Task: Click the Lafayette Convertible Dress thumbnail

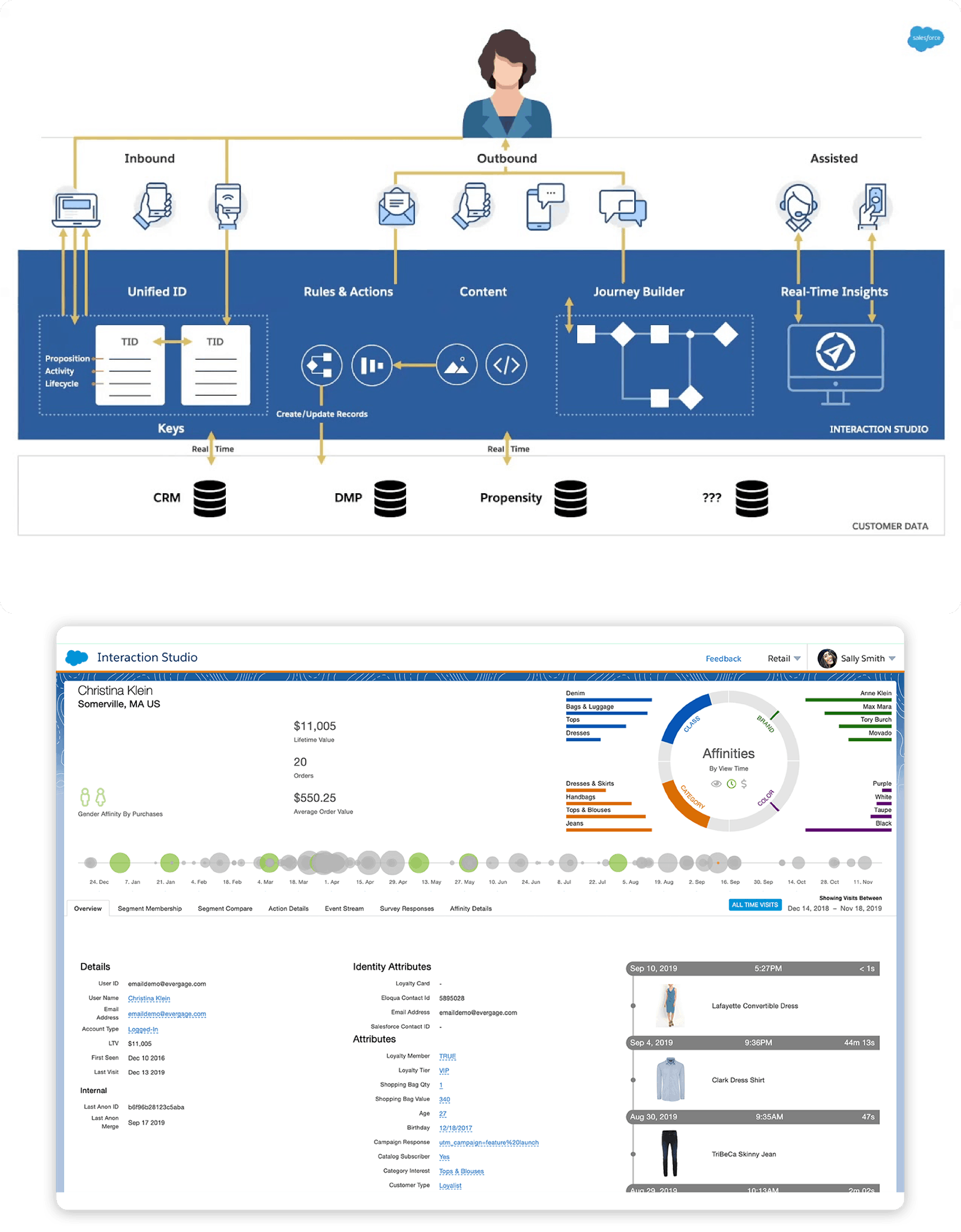Action: click(x=669, y=1006)
